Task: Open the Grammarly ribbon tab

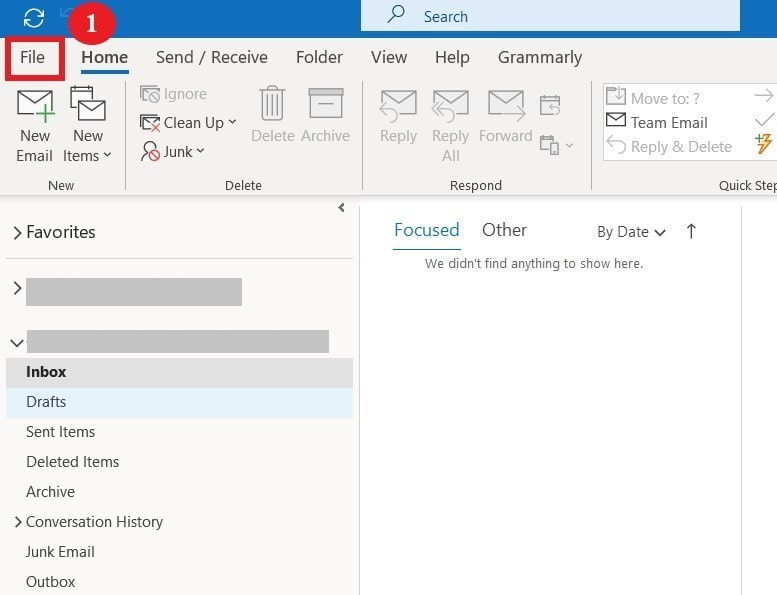Action: 539,57
